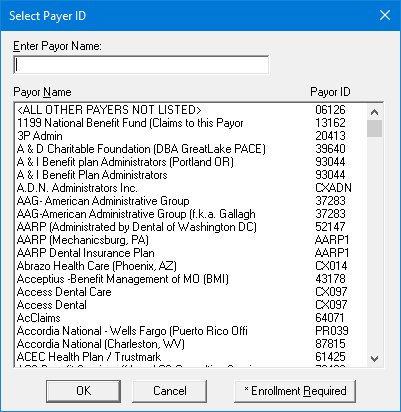Click payor ID 87815

pos(330,344)
